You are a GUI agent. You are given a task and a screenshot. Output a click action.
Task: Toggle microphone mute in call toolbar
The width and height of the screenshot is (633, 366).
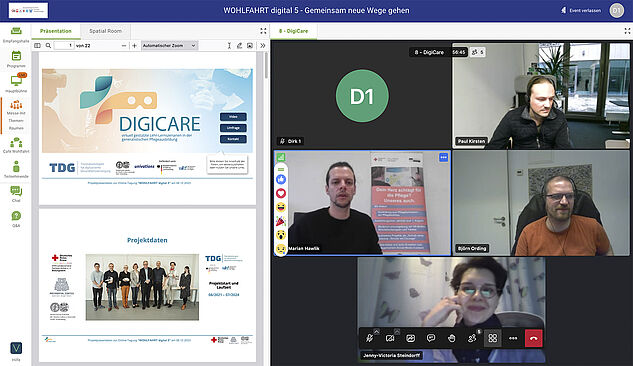369,338
